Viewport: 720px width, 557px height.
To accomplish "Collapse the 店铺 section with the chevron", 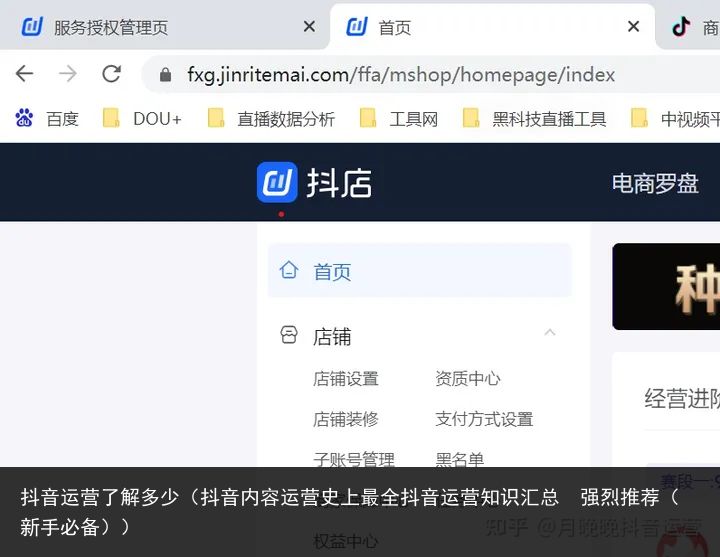I will 550,332.
